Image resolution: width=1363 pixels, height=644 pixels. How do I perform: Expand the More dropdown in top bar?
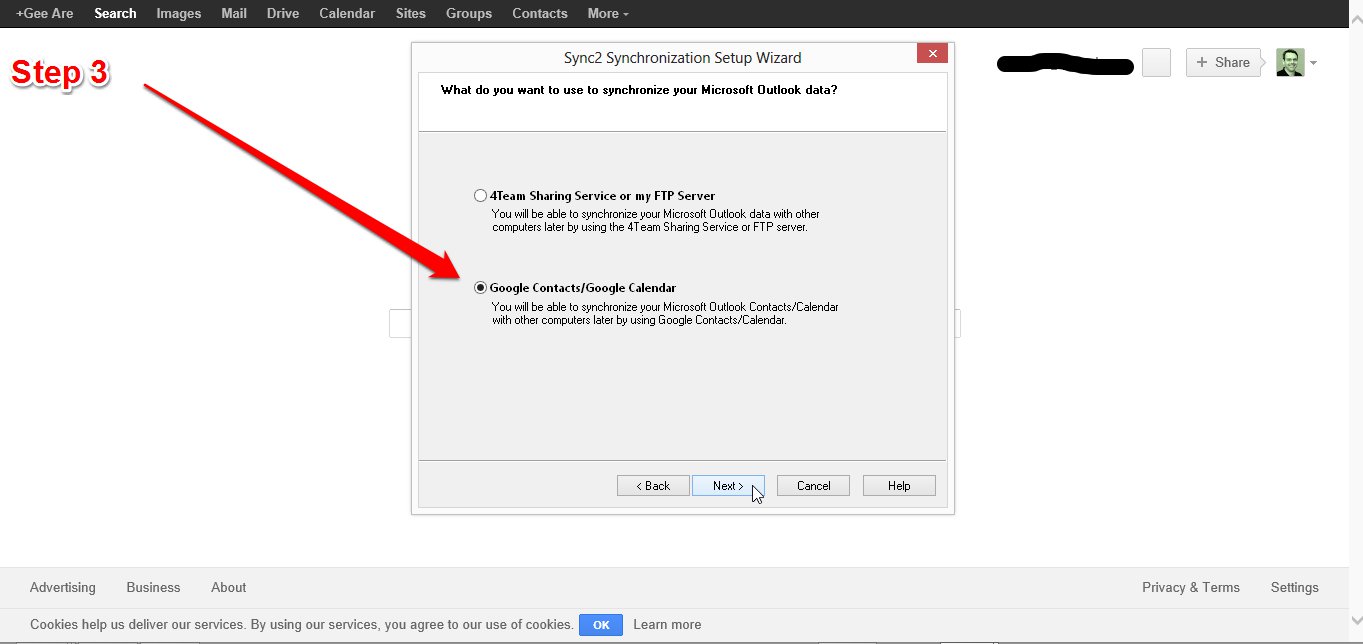click(x=608, y=13)
